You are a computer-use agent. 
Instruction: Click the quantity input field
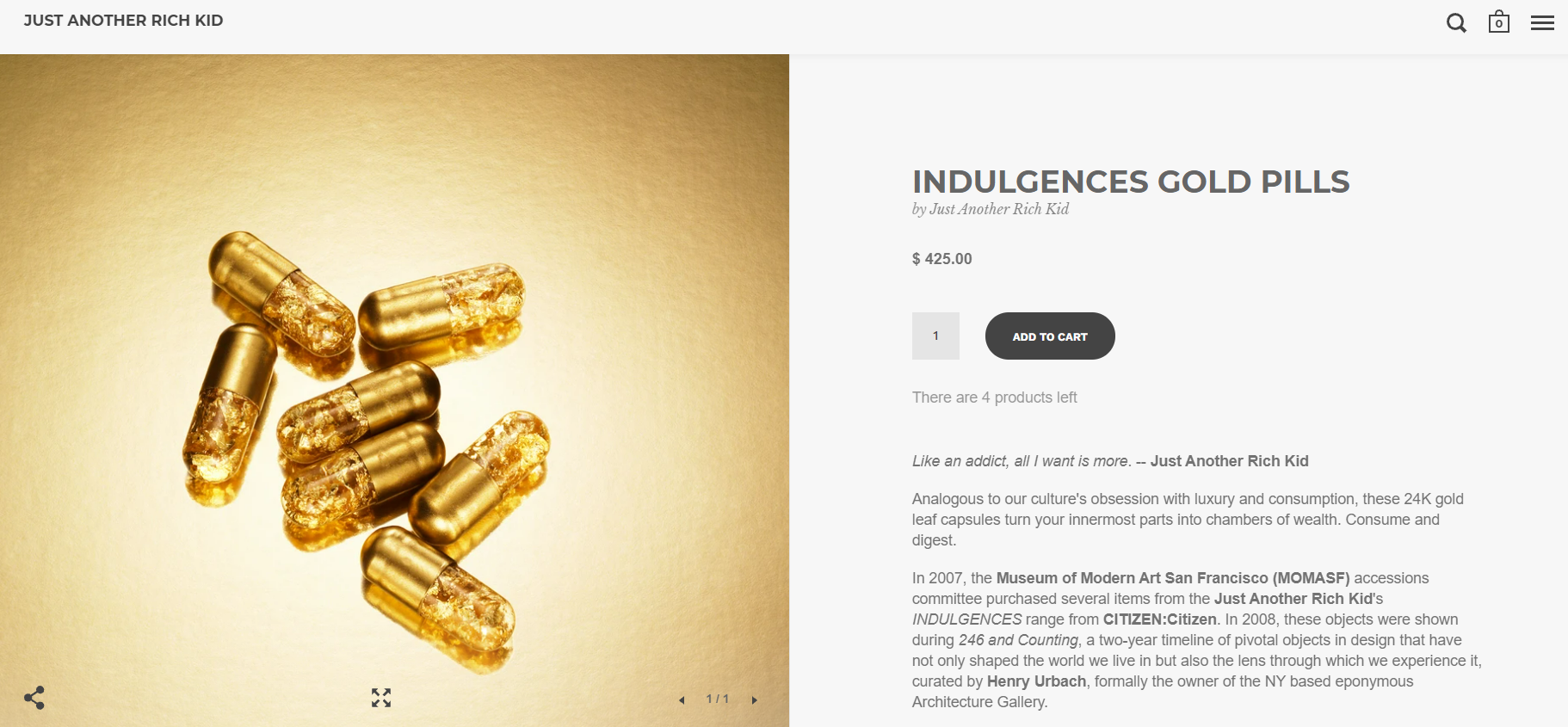(935, 336)
